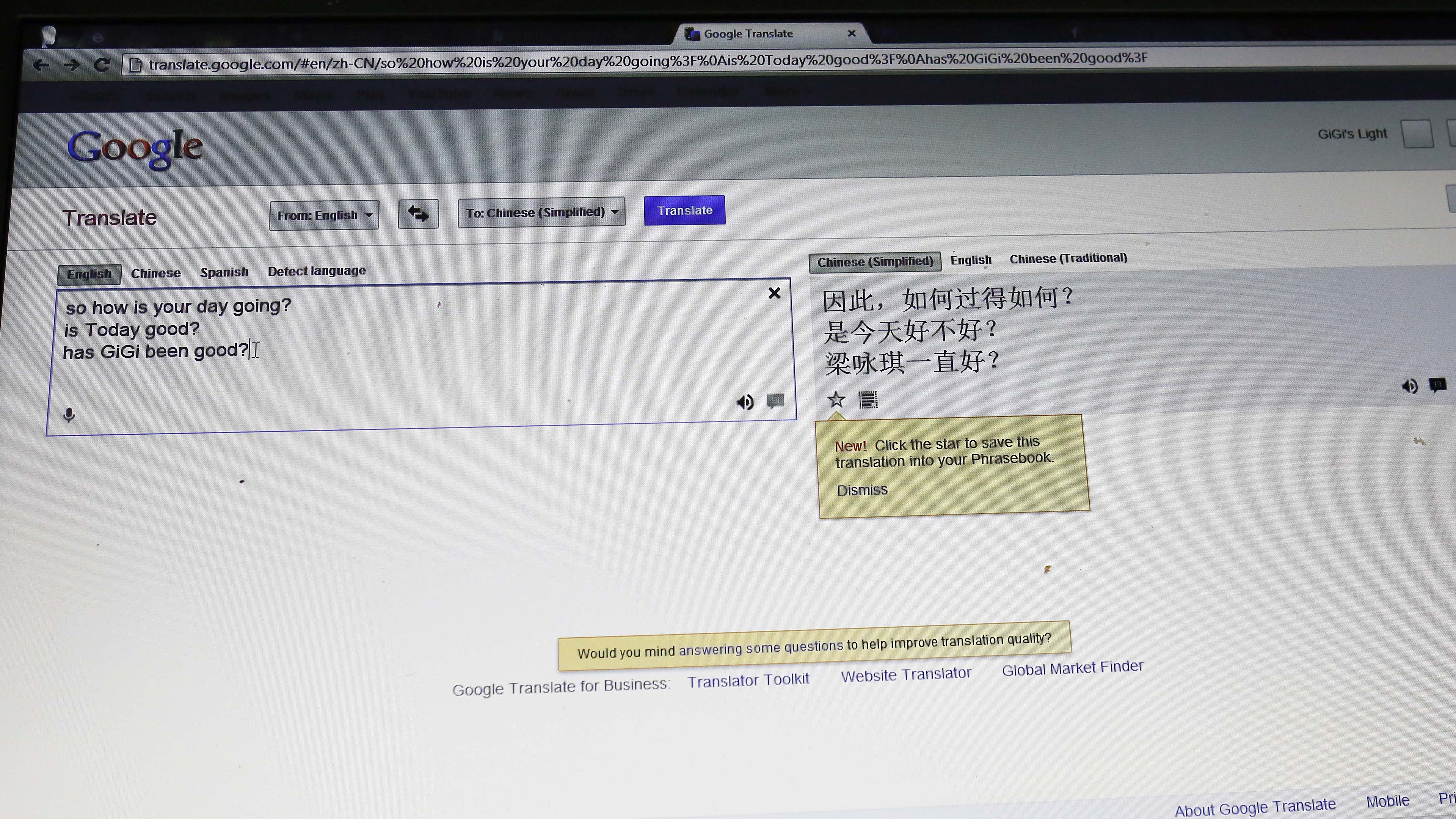
Task: Select Chinese (Traditional) target tab
Action: click(x=1068, y=258)
